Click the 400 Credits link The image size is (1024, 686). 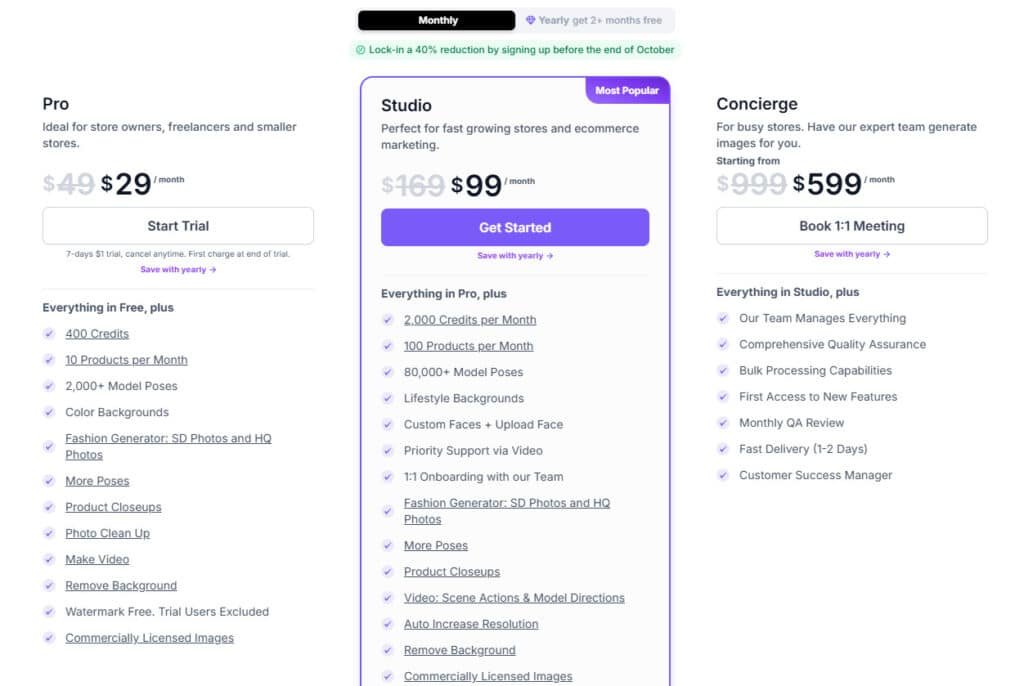tap(97, 334)
